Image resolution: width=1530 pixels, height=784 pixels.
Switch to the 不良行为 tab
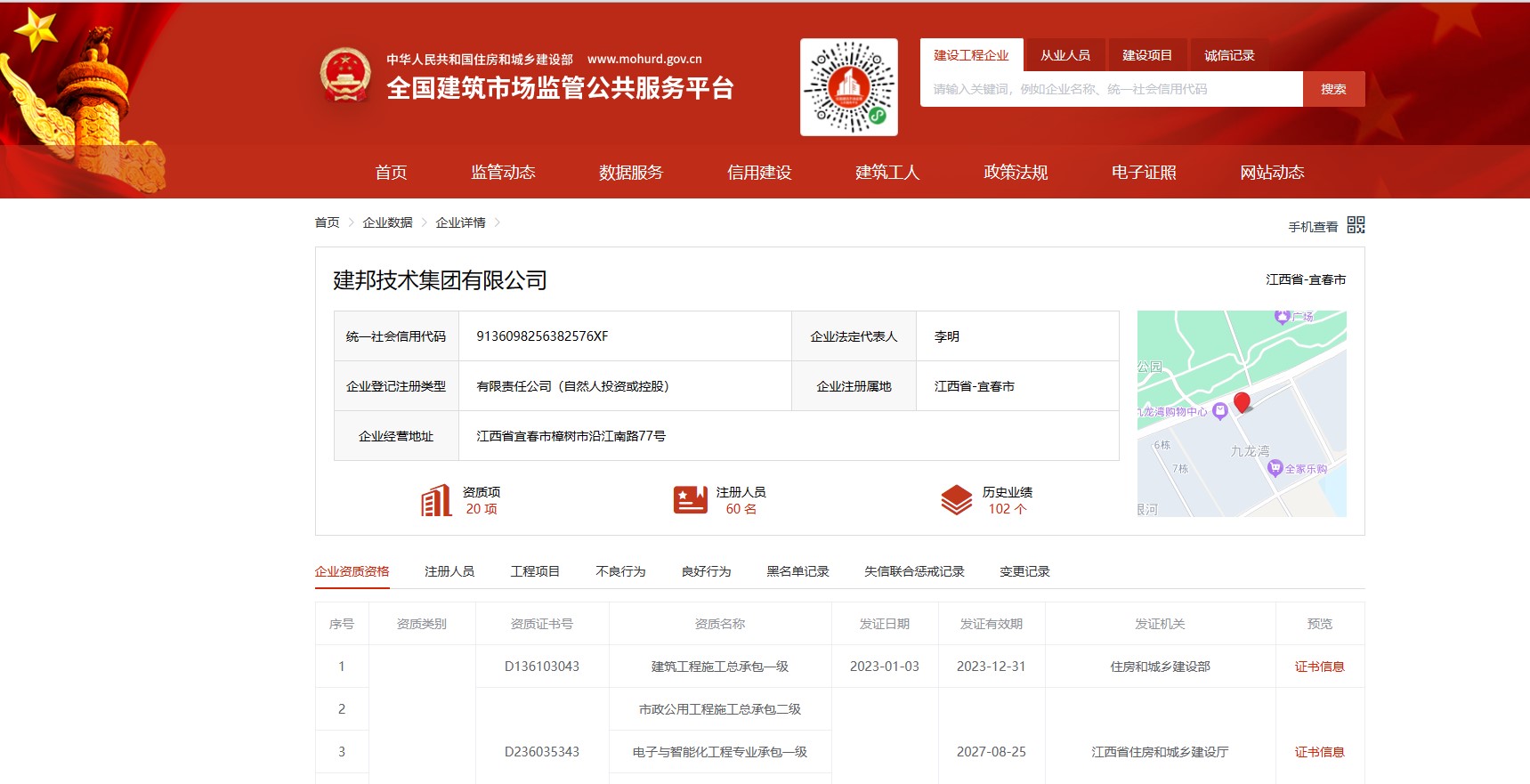tap(620, 571)
